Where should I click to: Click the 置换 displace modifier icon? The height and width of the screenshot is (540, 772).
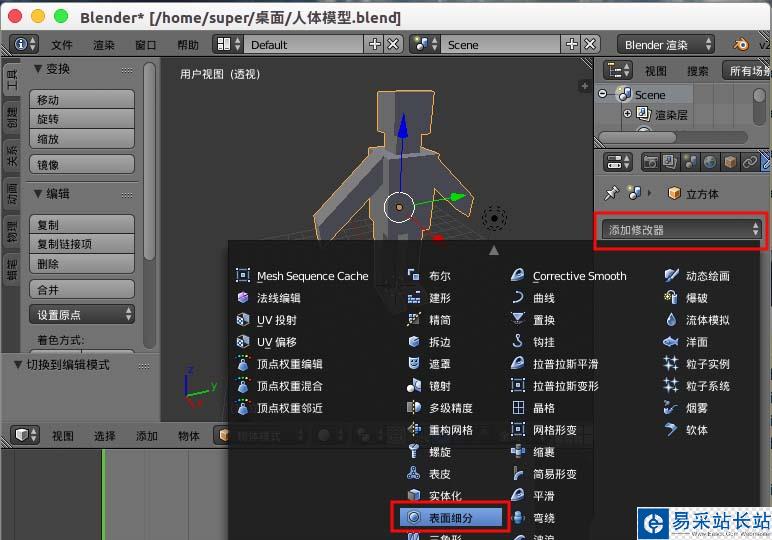pos(518,319)
